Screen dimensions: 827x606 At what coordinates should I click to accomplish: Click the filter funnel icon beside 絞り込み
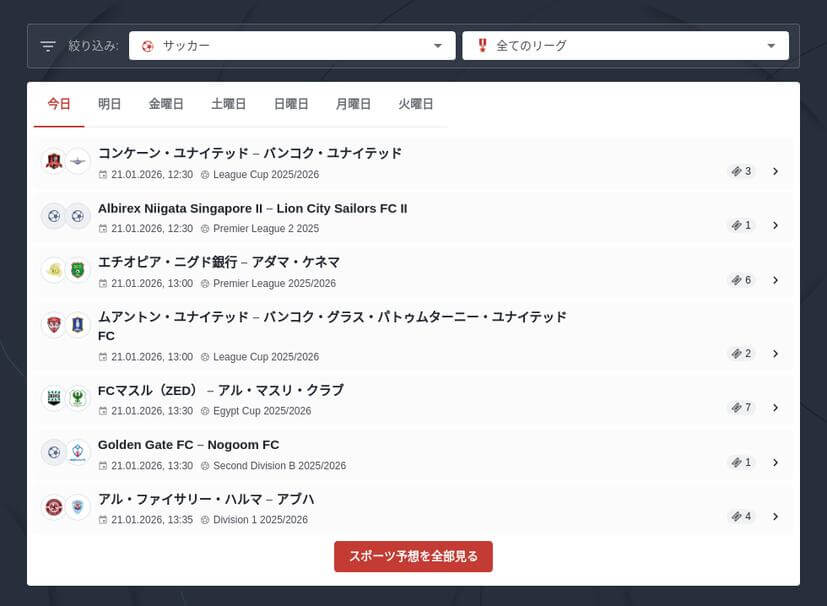point(47,45)
